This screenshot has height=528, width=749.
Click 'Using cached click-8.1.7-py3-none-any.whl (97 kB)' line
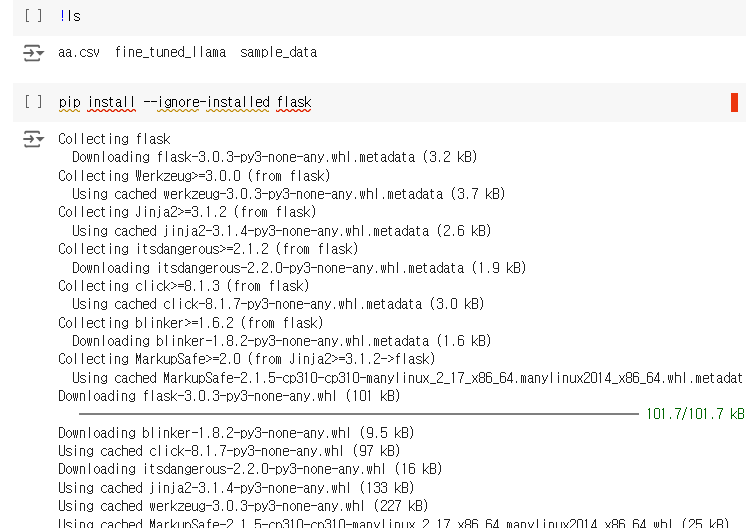pos(229,451)
